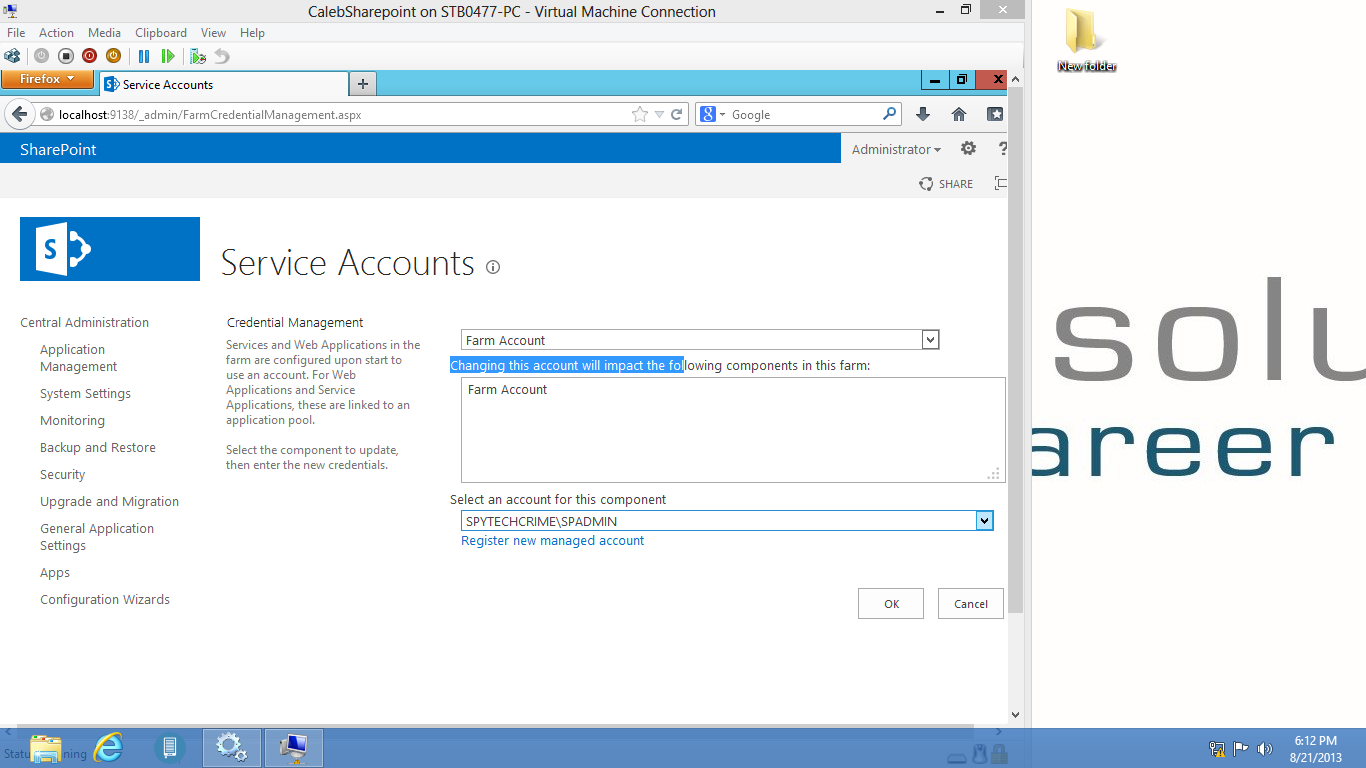Click the gears icon on taskbar
The width and height of the screenshot is (1366, 768).
(x=232, y=747)
